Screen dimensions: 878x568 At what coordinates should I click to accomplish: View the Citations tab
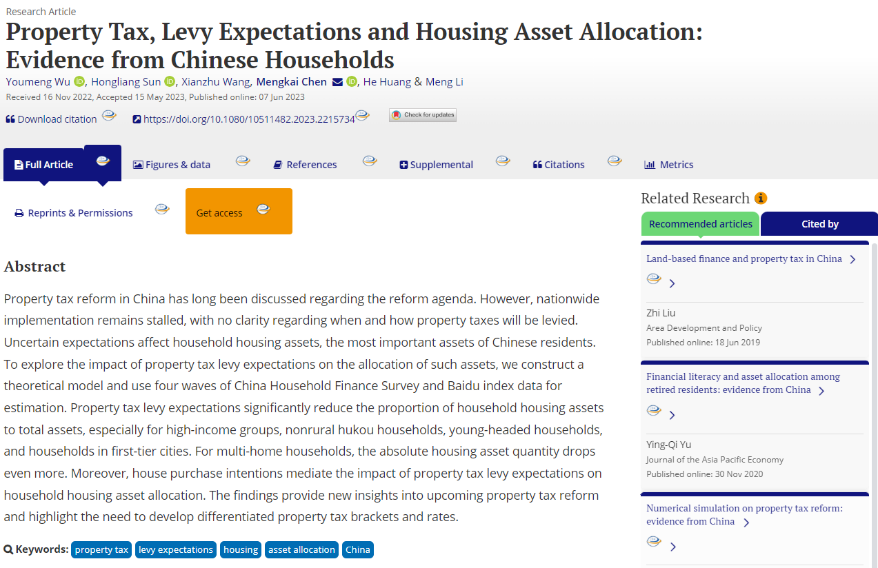[x=558, y=165]
